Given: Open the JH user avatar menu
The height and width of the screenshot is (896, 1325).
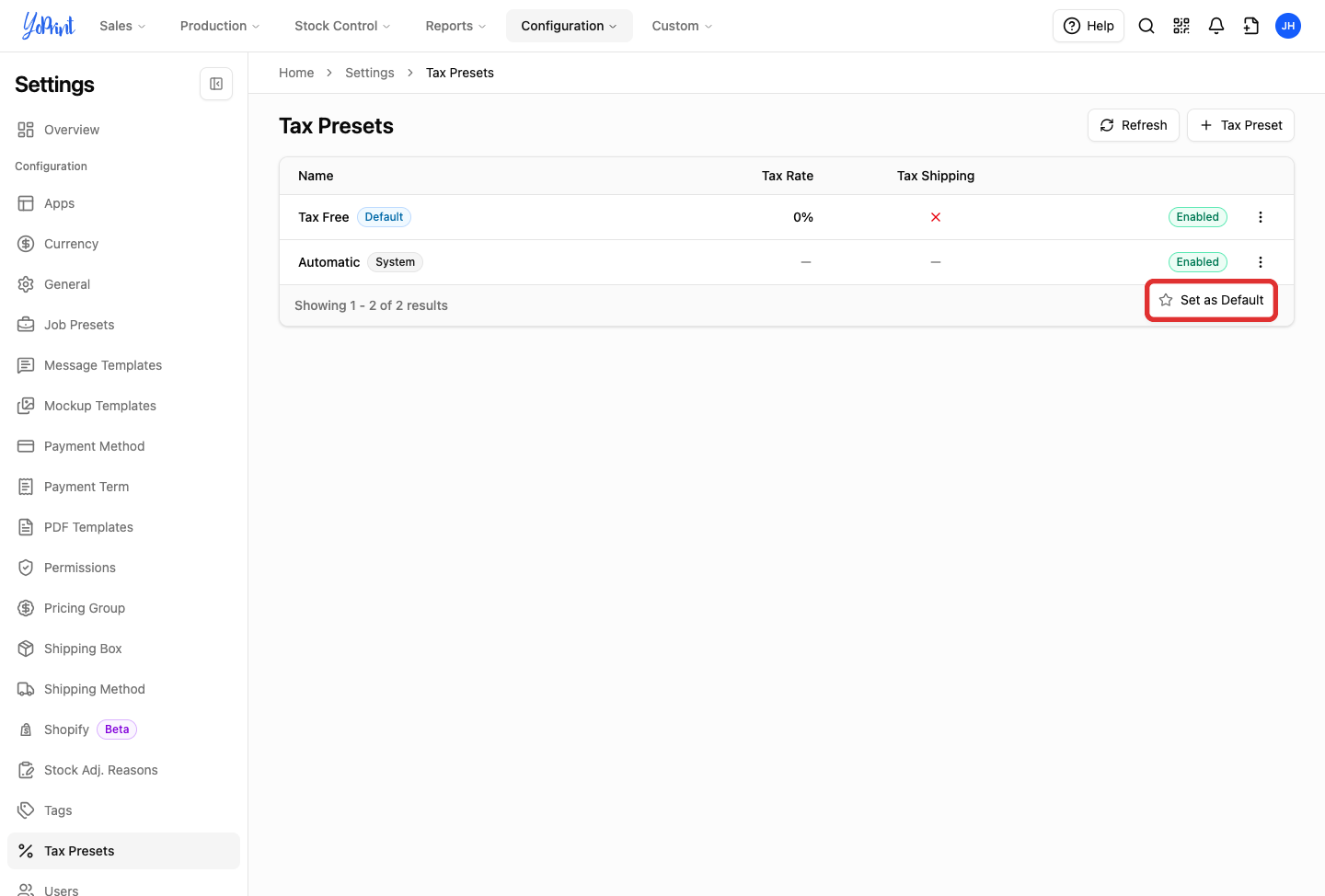Looking at the screenshot, I should coord(1288,26).
